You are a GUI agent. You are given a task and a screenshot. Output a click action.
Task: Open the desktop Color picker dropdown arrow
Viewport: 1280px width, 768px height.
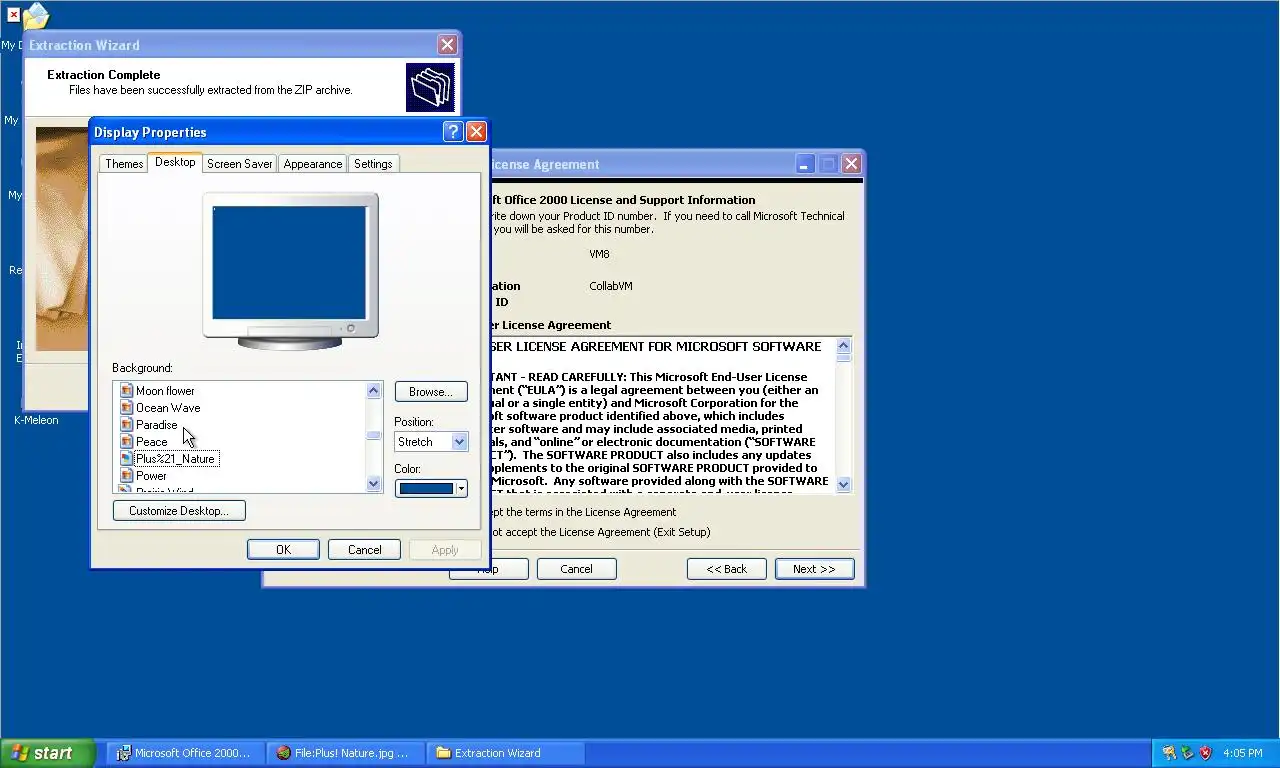coord(461,488)
